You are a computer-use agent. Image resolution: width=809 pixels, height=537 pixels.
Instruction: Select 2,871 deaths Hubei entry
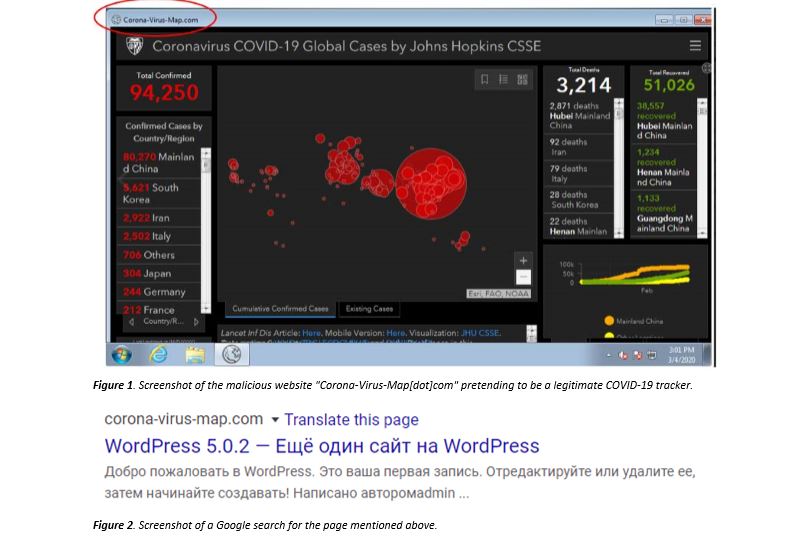pyautogui.click(x=579, y=116)
